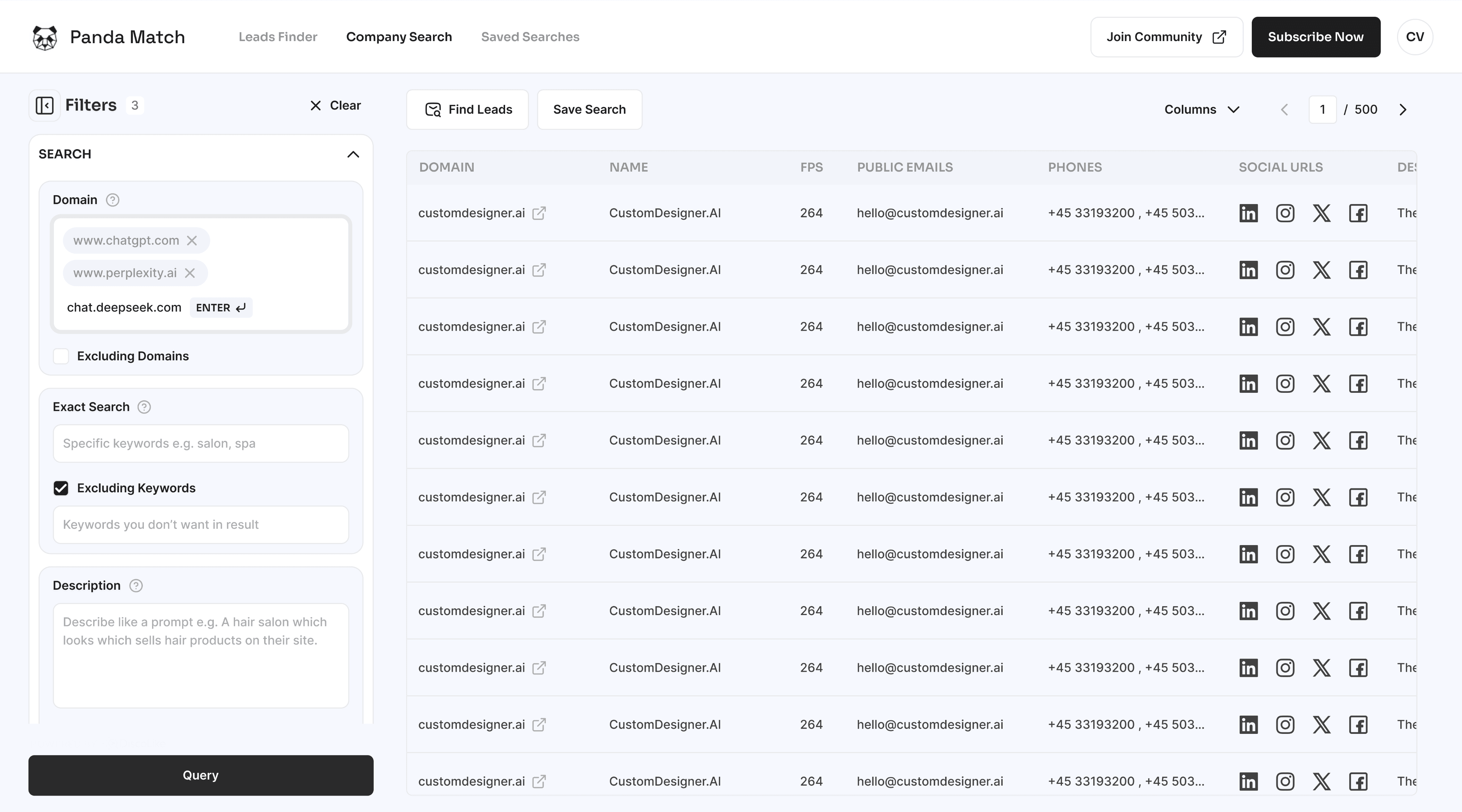Image resolution: width=1462 pixels, height=812 pixels.
Task: Remove the www.chatgpt.com domain chip
Action: (192, 240)
